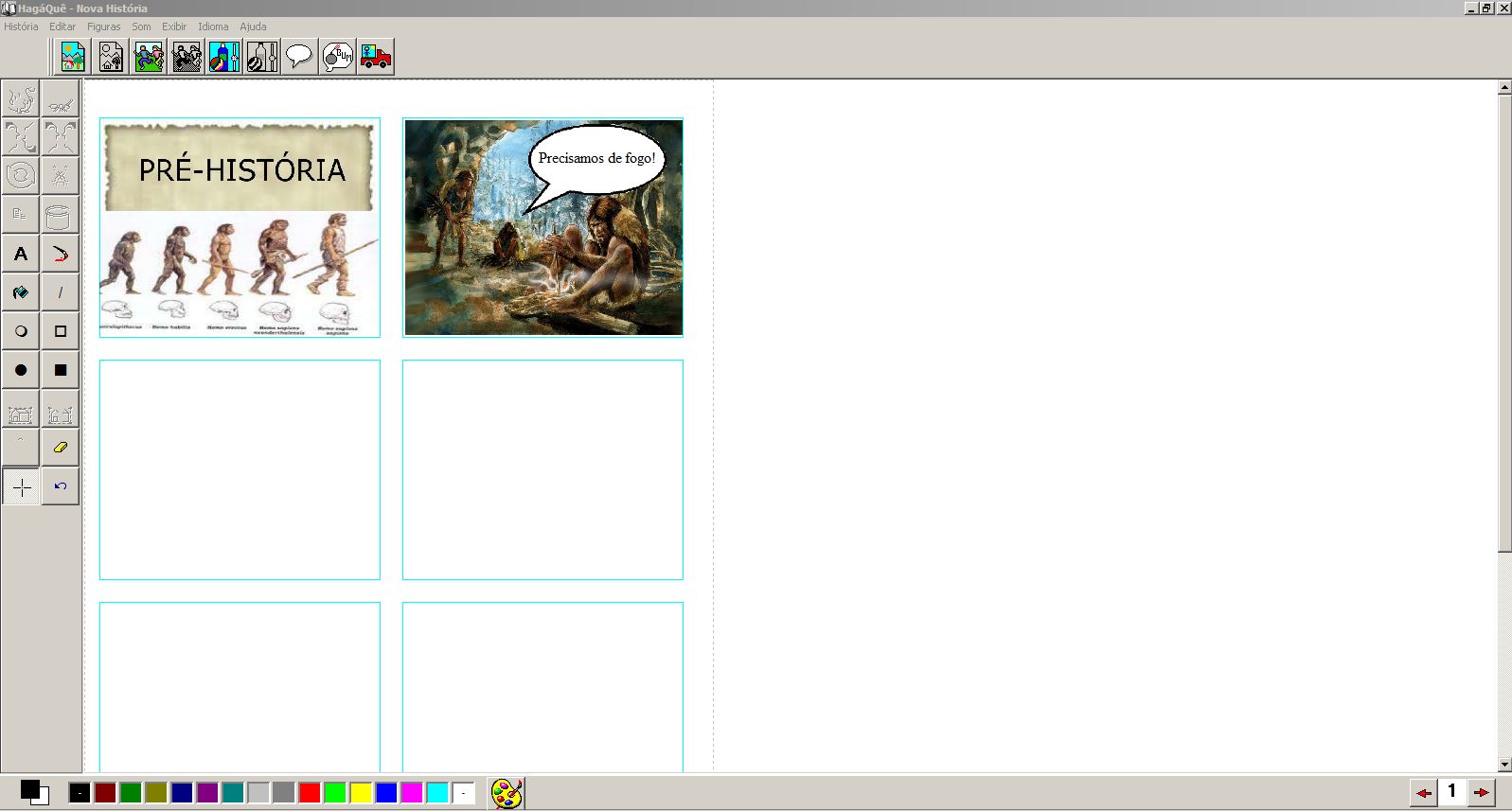This screenshot has width=1512, height=811.
Task: Open the scenery images toolbar button
Action: (x=73, y=57)
